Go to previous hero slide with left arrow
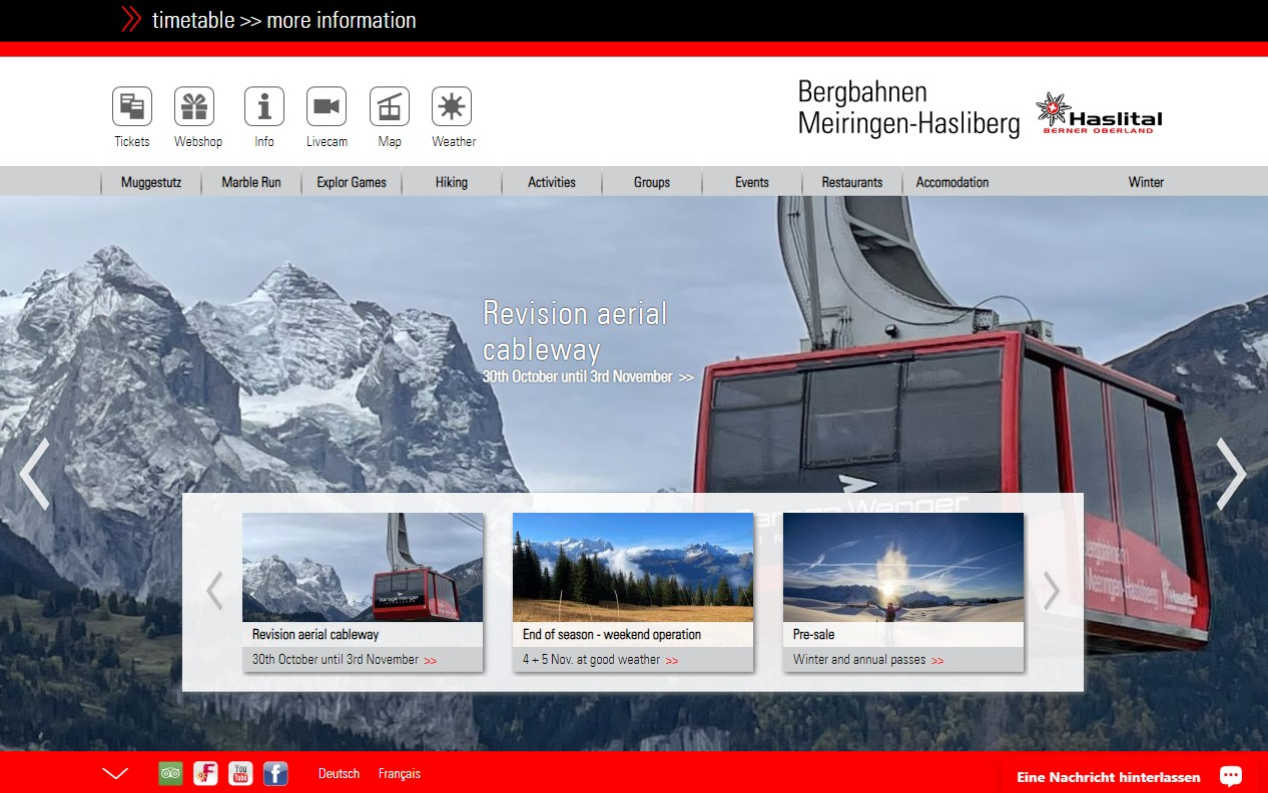The image size is (1268, 793). click(x=34, y=474)
